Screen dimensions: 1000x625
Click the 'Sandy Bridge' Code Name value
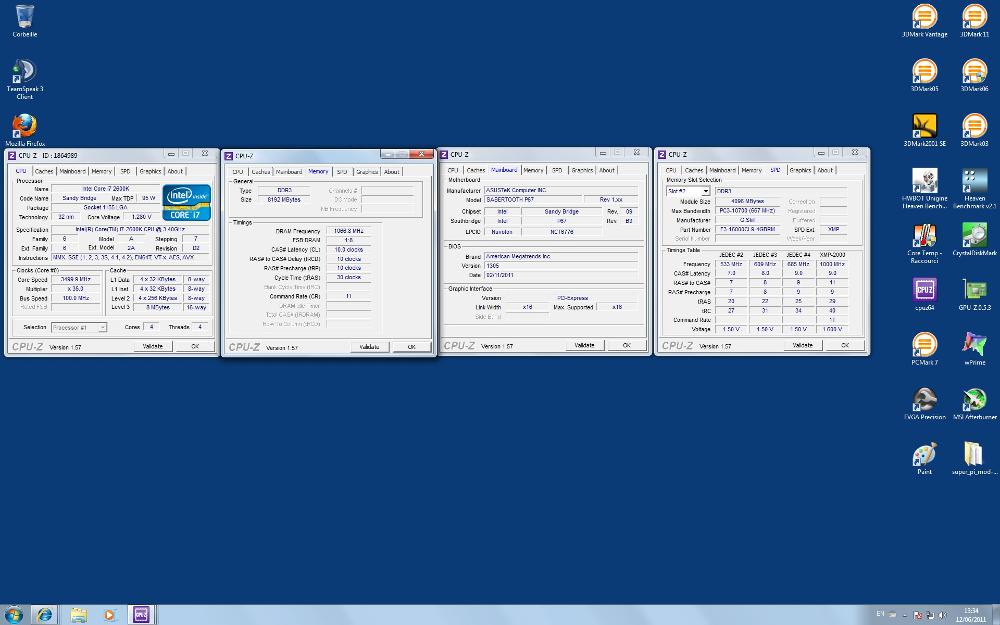tap(79, 198)
